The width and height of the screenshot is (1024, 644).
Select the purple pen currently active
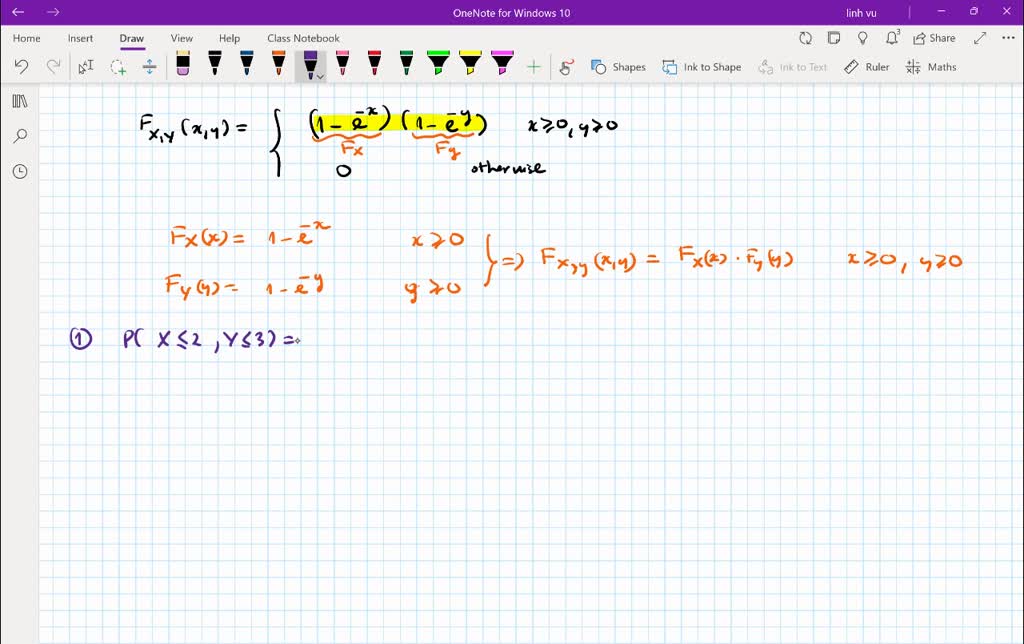(x=311, y=64)
